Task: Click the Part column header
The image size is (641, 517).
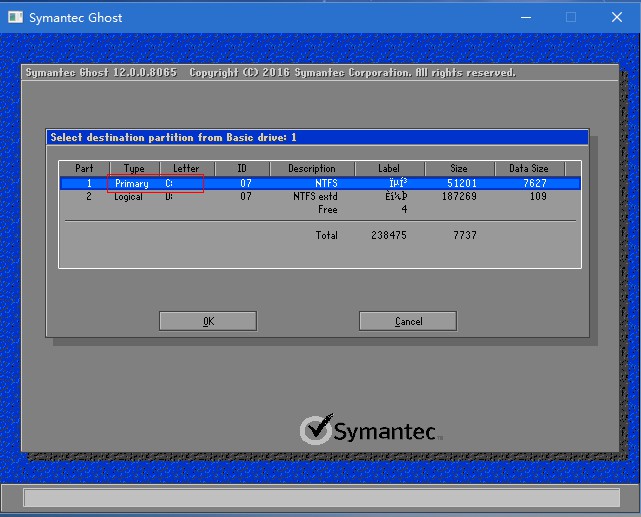Action: pos(84,168)
